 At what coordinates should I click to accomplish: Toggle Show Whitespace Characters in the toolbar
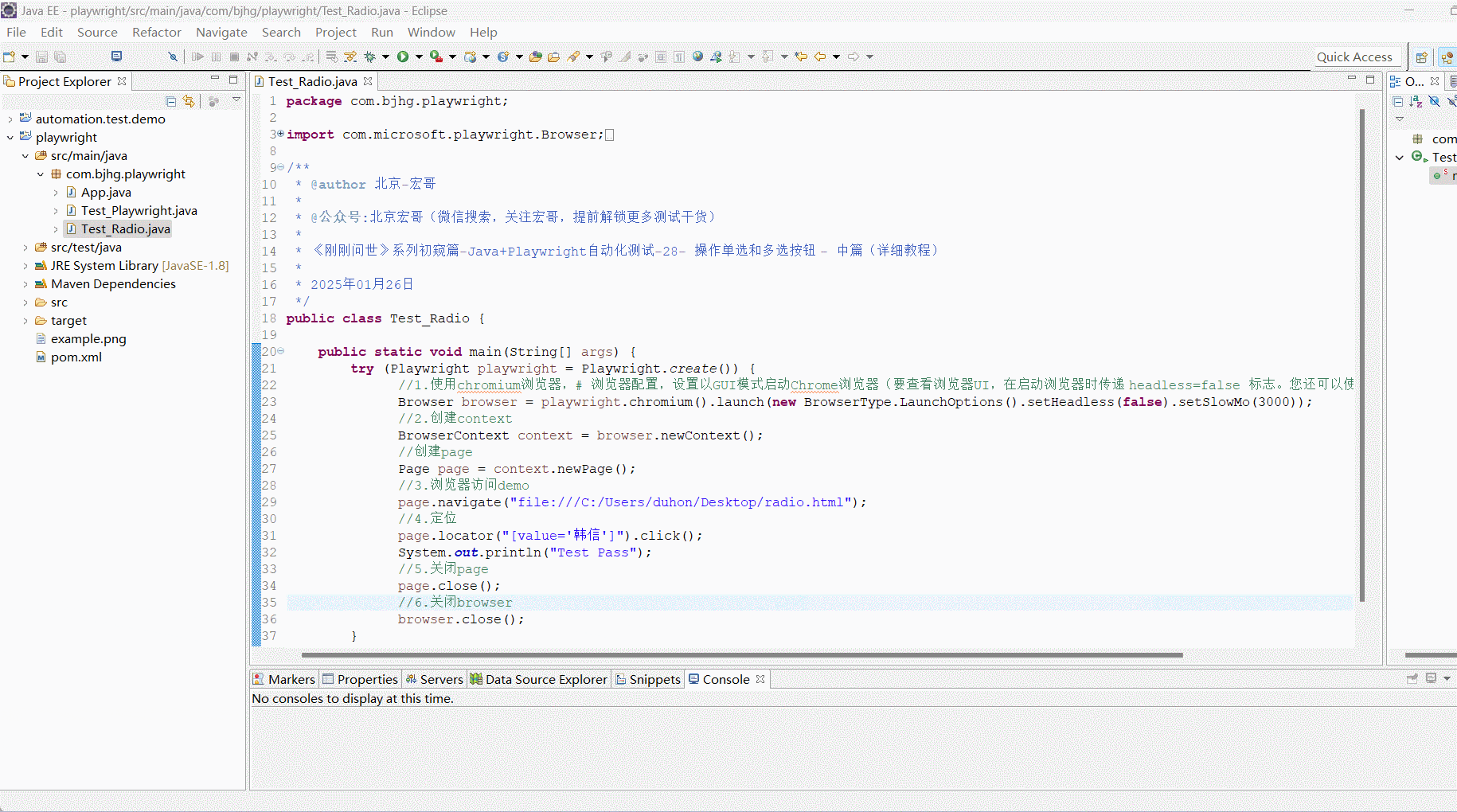click(679, 57)
